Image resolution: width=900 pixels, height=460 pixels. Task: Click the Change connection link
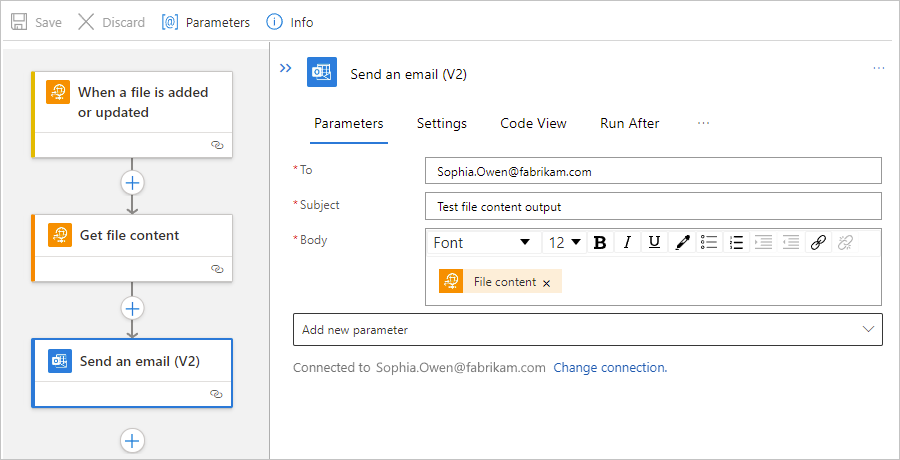(609, 367)
